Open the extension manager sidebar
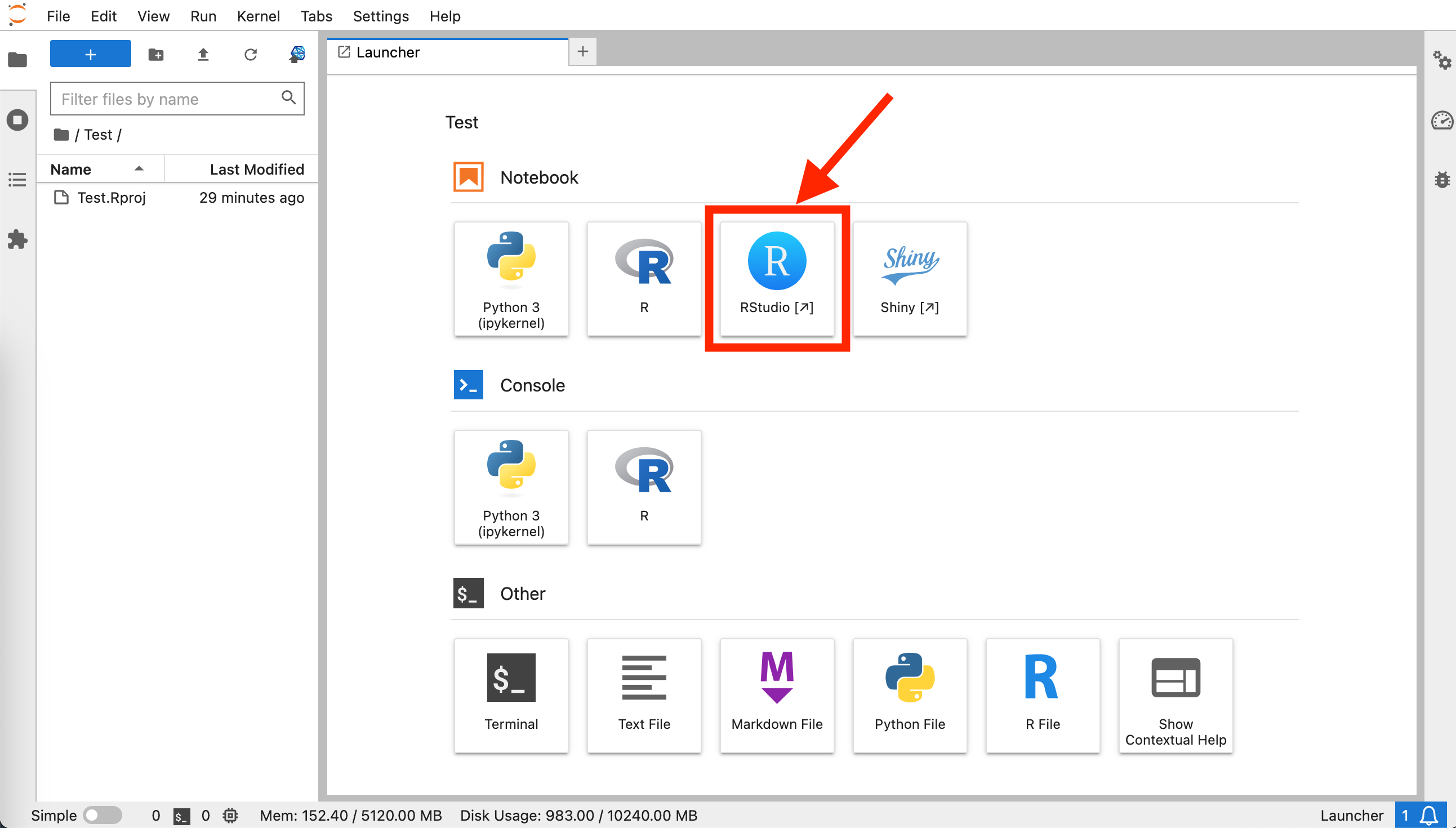This screenshot has width=1456, height=828. pyautogui.click(x=17, y=239)
